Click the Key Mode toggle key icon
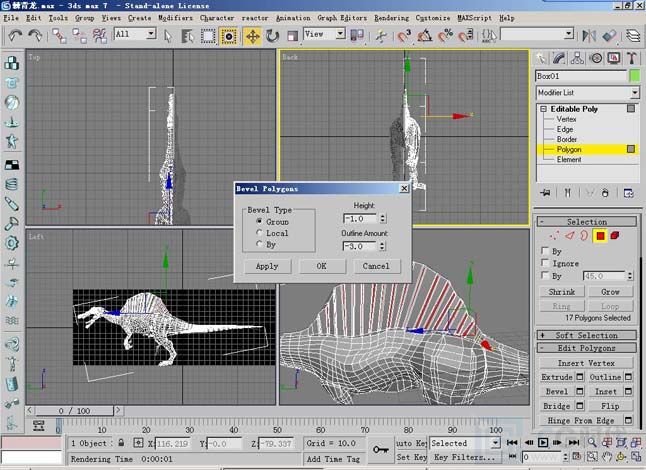Viewport: 646px width, 470px height. [380, 450]
